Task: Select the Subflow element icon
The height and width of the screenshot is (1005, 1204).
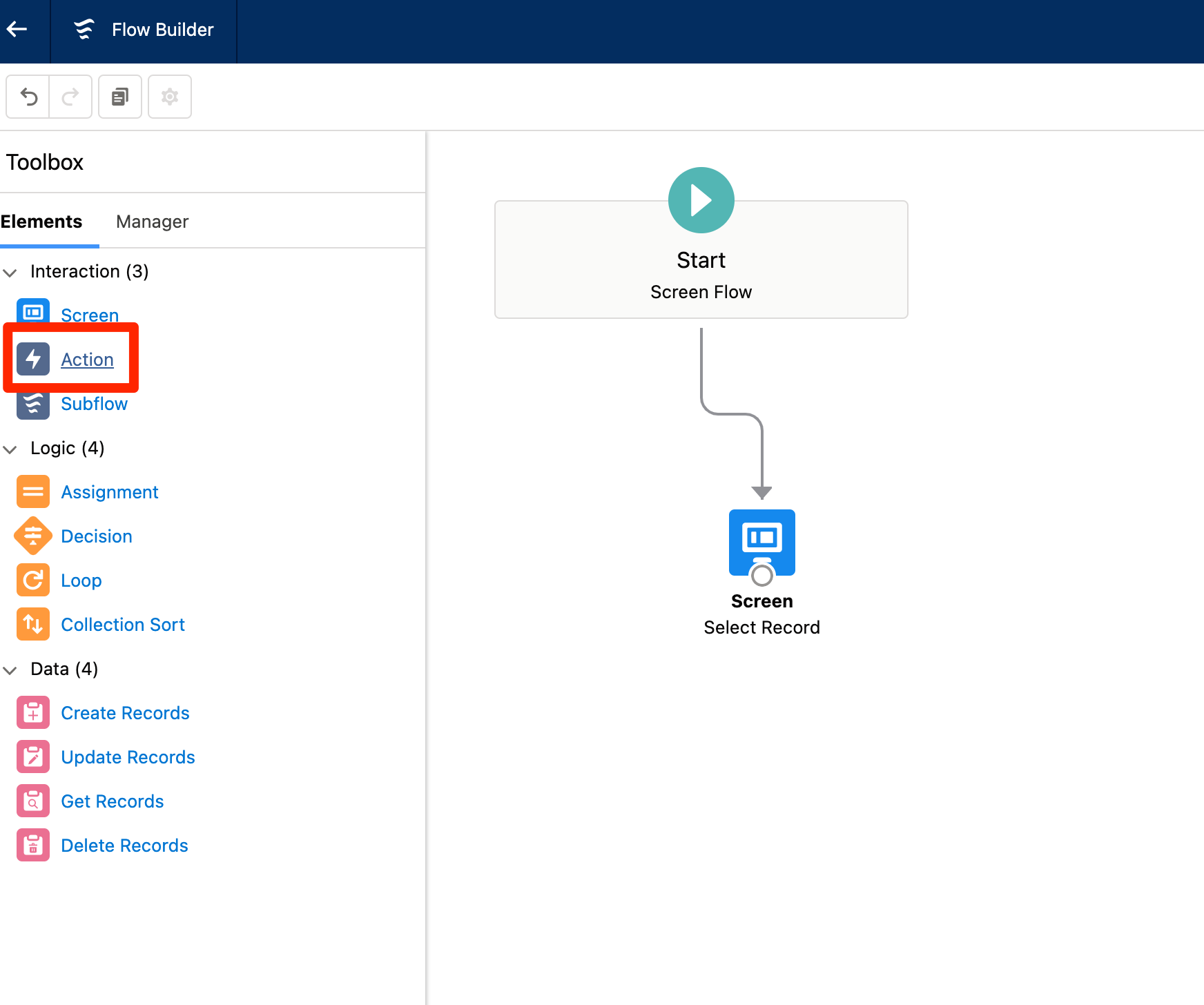Action: [x=33, y=406]
